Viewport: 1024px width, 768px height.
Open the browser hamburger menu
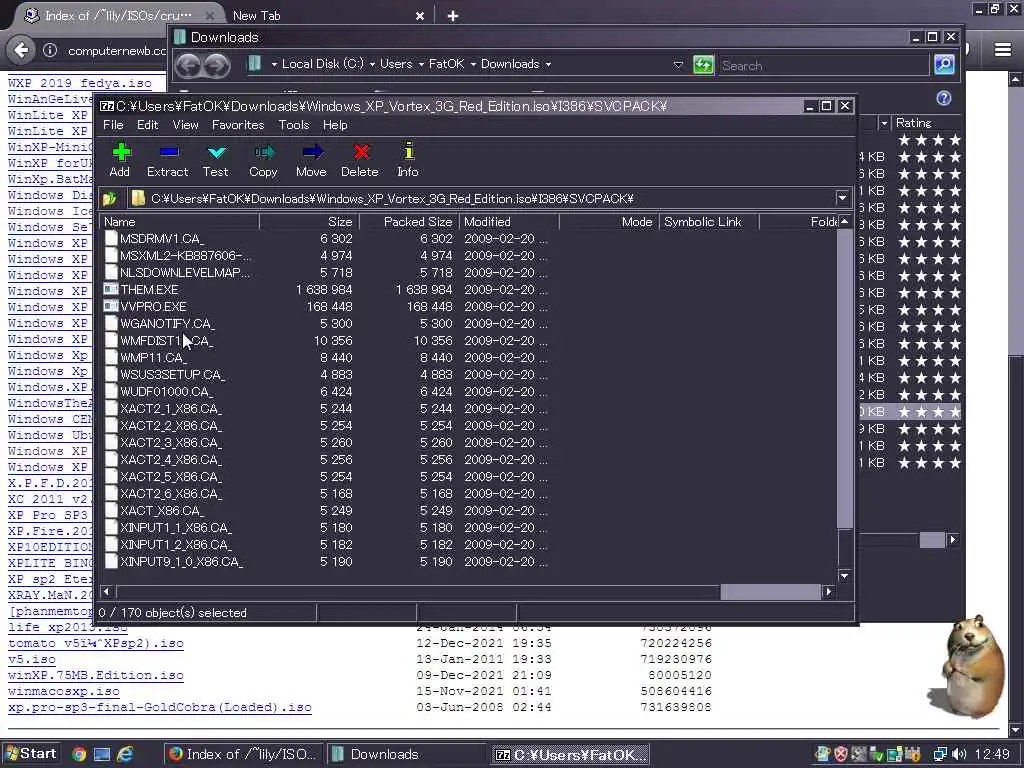[1003, 50]
